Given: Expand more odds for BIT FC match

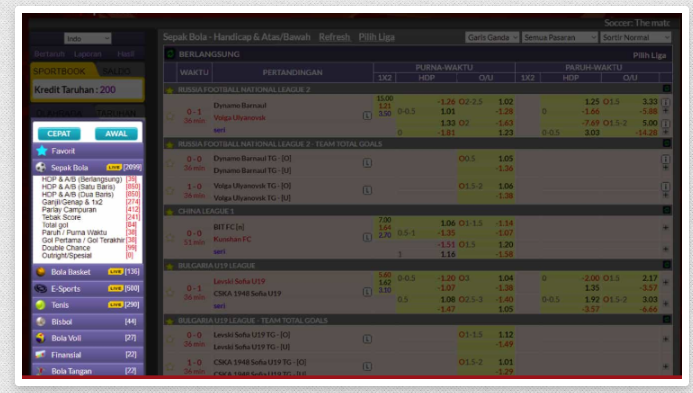Looking at the screenshot, I should (666, 228).
